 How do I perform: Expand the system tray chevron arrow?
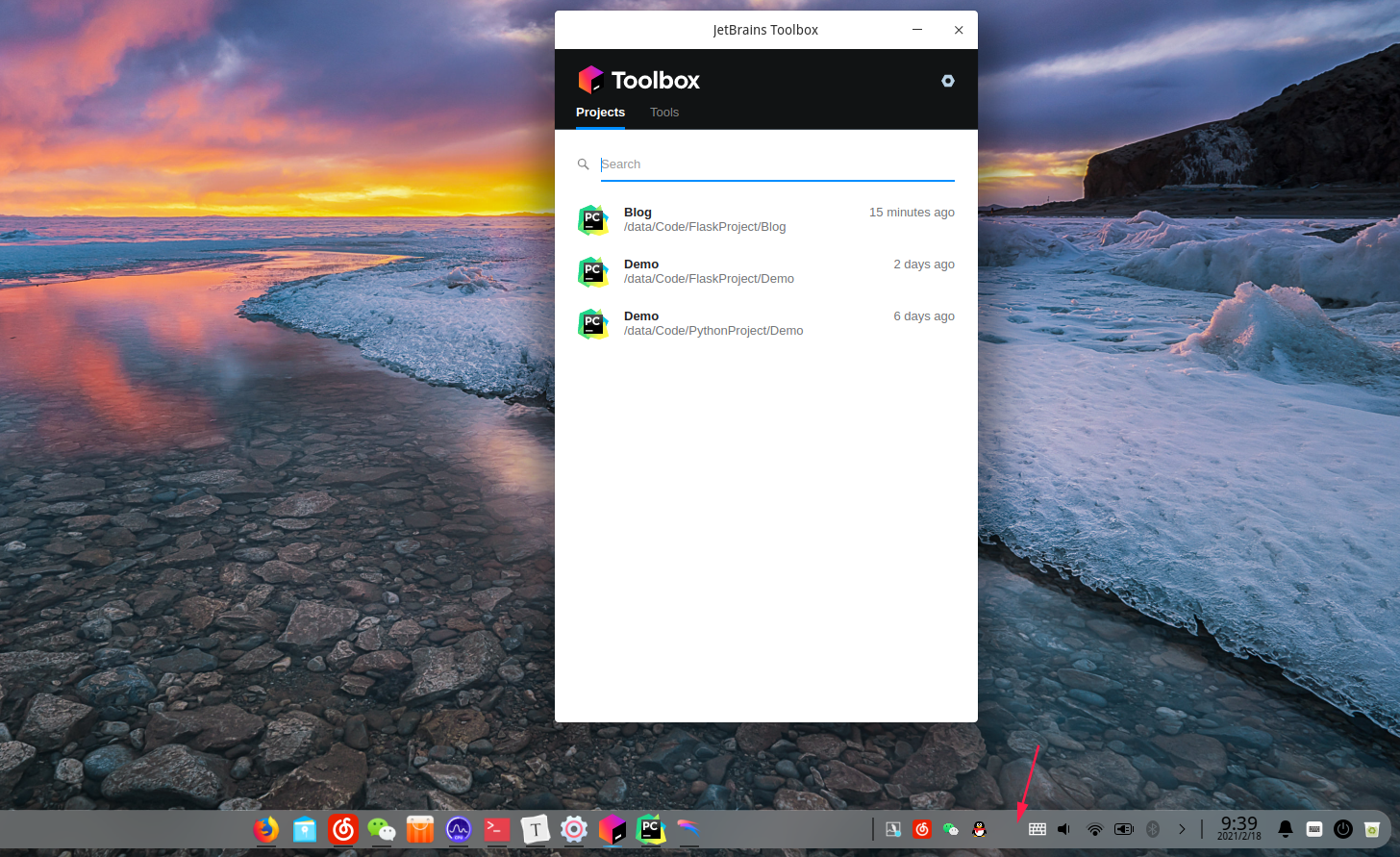(x=1182, y=829)
